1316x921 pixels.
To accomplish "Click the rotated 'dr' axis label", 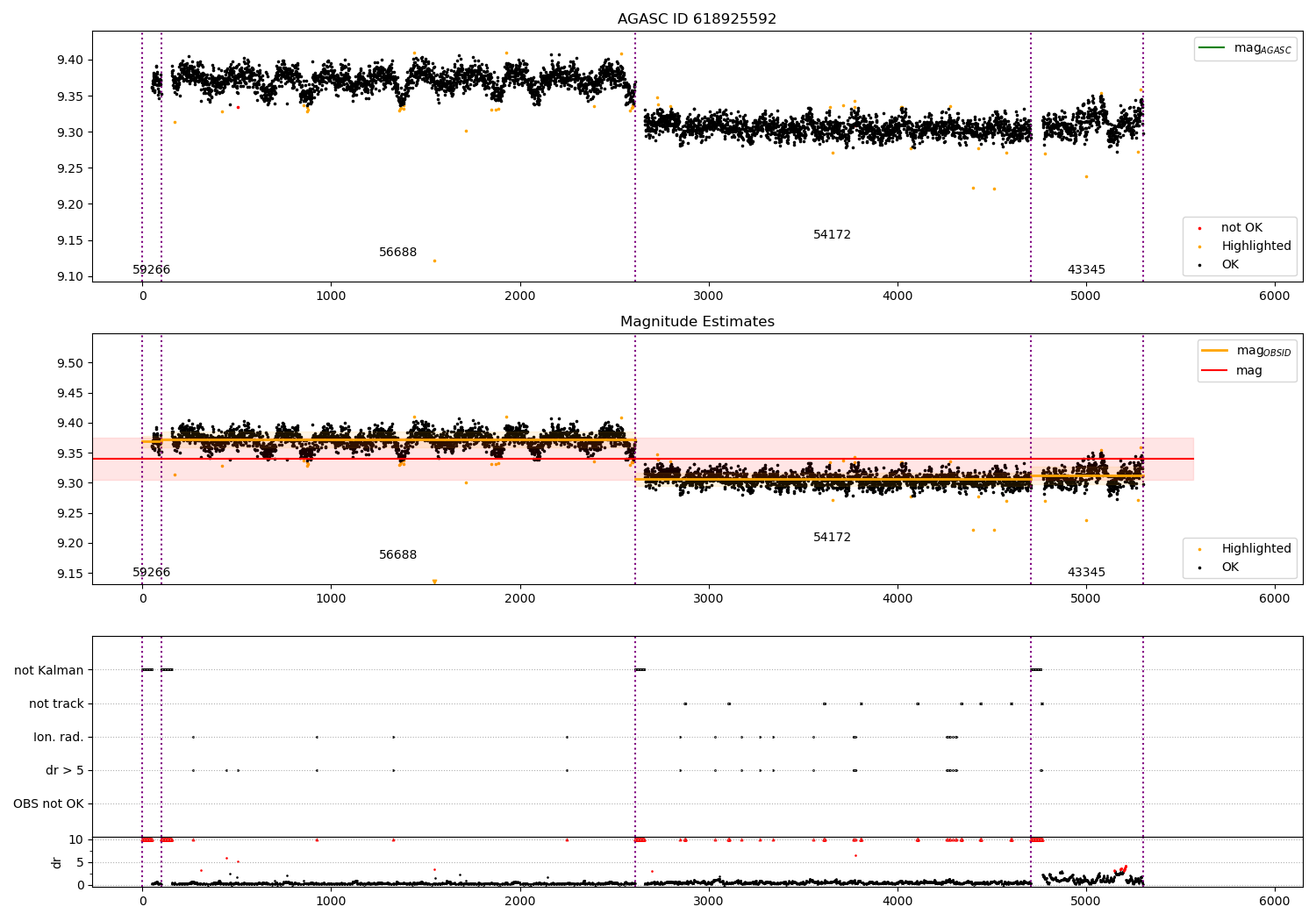I will 57,862.
